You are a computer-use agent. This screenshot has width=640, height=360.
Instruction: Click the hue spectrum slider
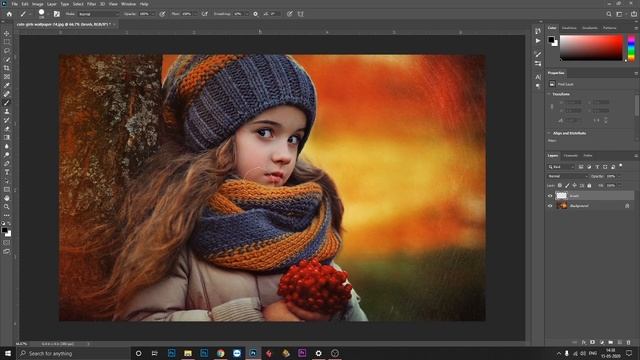tap(631, 48)
